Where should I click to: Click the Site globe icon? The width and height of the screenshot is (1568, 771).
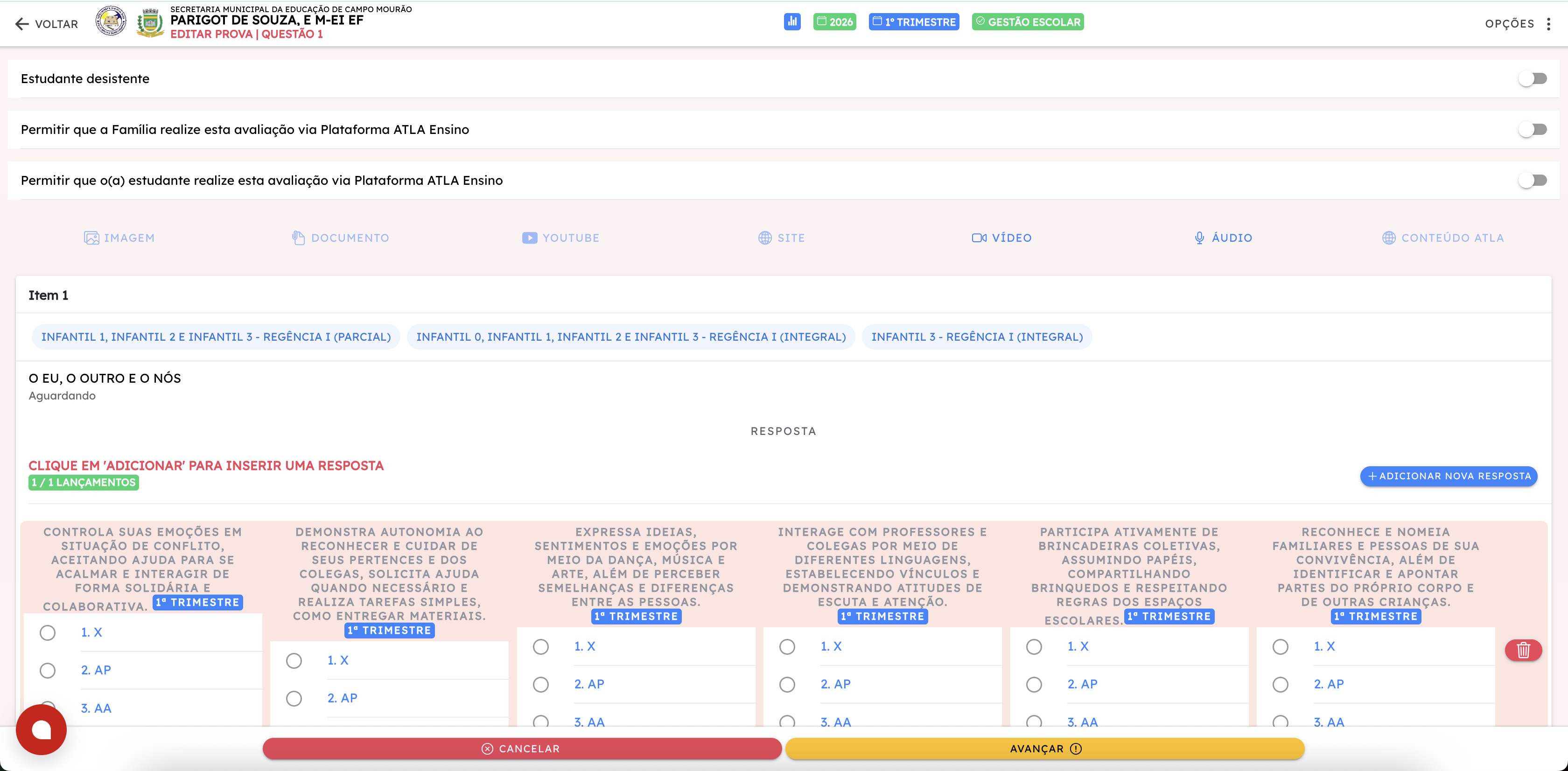765,238
